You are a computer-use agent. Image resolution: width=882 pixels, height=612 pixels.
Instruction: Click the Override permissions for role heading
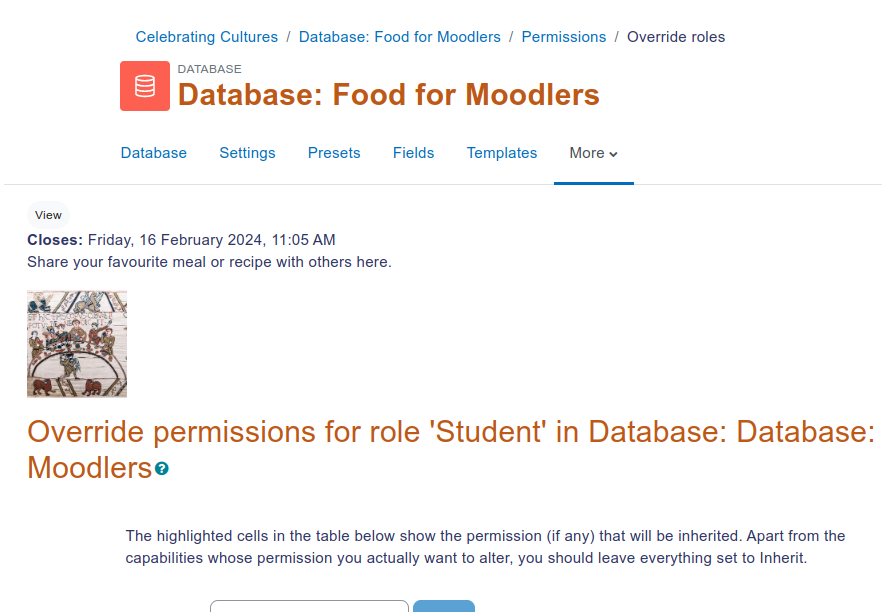click(x=451, y=450)
